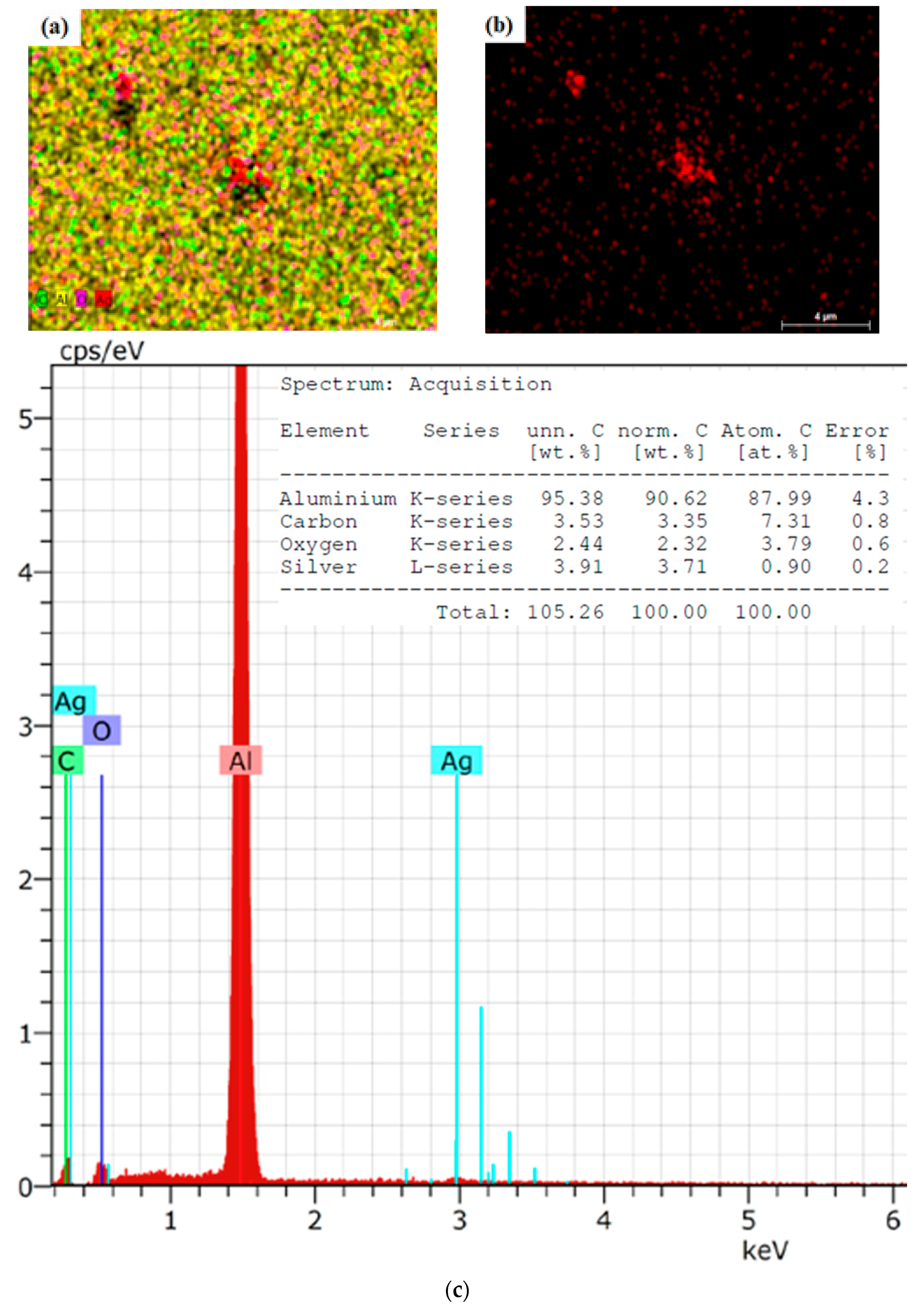Click the red Ag legend swatch in map (a)
Screen dimensions: 920x1316
[103, 299]
